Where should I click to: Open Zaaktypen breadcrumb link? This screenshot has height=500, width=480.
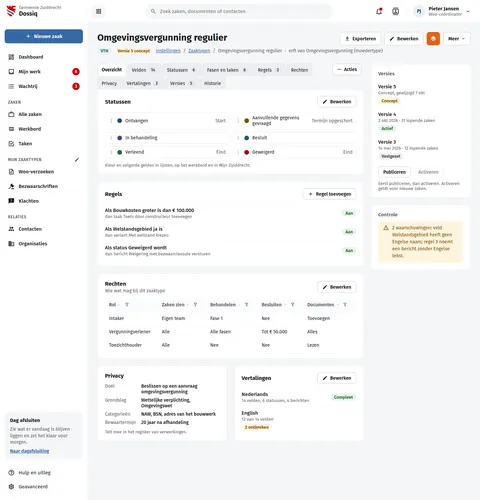pyautogui.click(x=199, y=51)
